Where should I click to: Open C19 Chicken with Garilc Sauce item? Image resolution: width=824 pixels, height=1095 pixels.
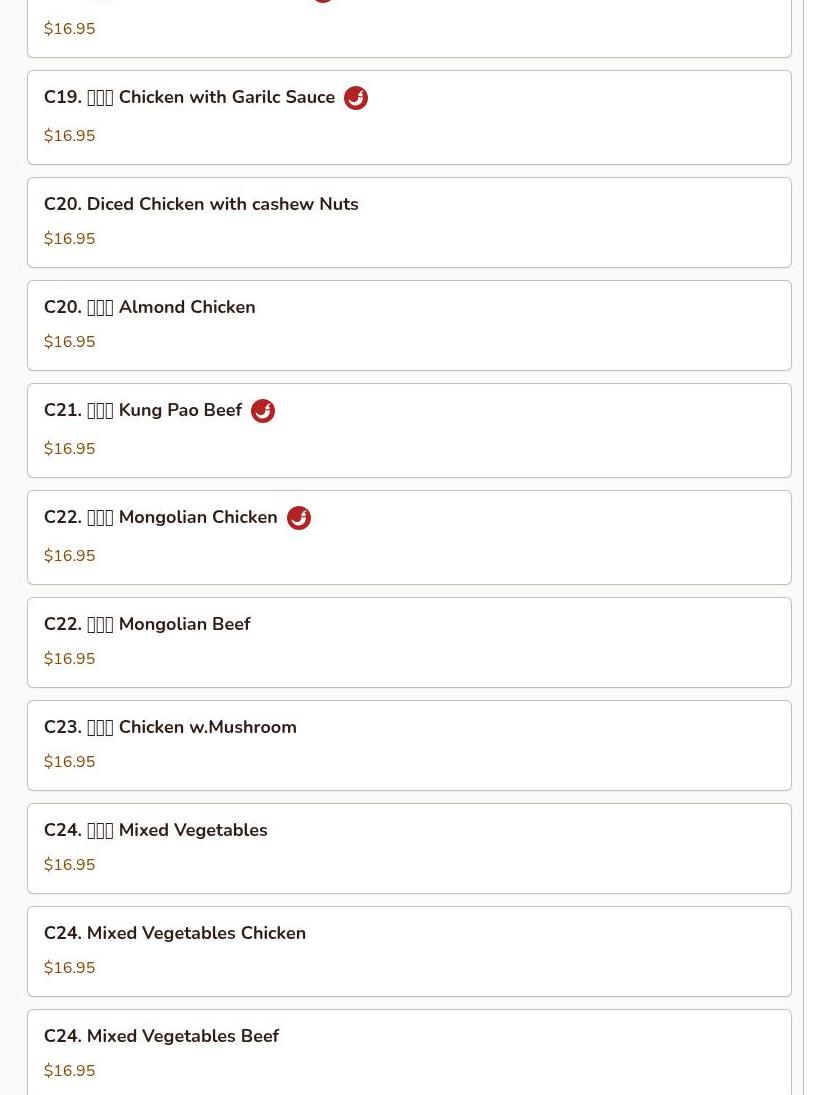tap(409, 117)
